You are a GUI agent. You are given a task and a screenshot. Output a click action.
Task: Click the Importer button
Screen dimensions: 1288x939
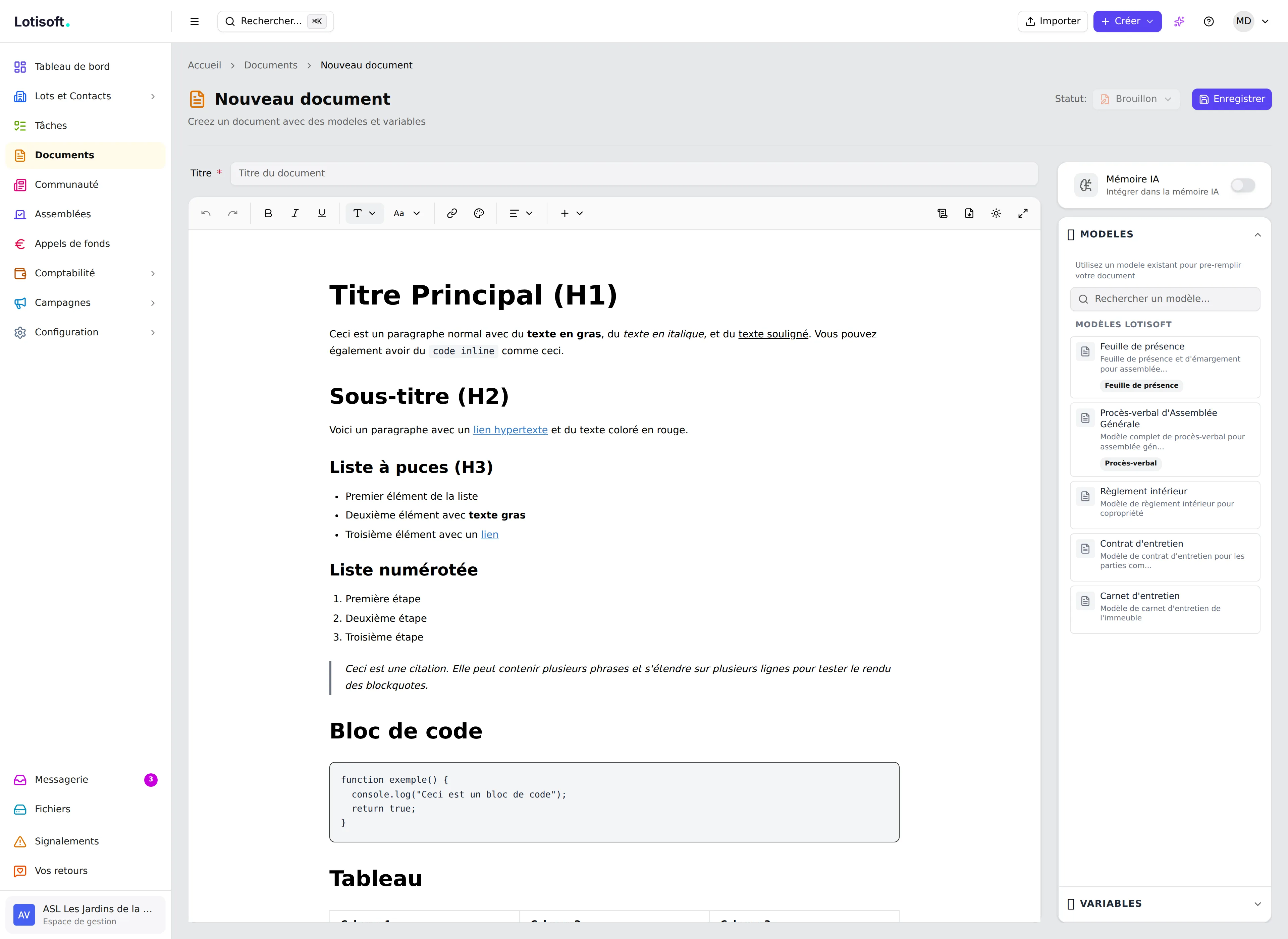click(x=1052, y=21)
